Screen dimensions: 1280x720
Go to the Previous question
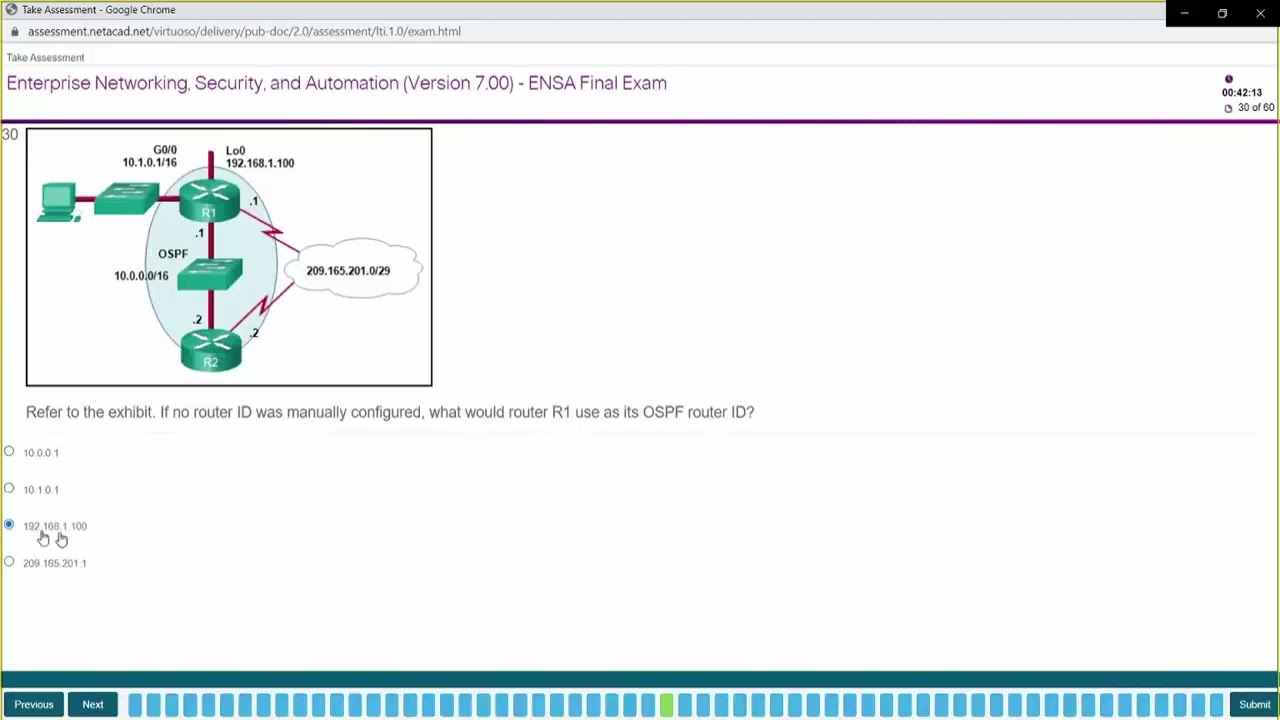33,704
